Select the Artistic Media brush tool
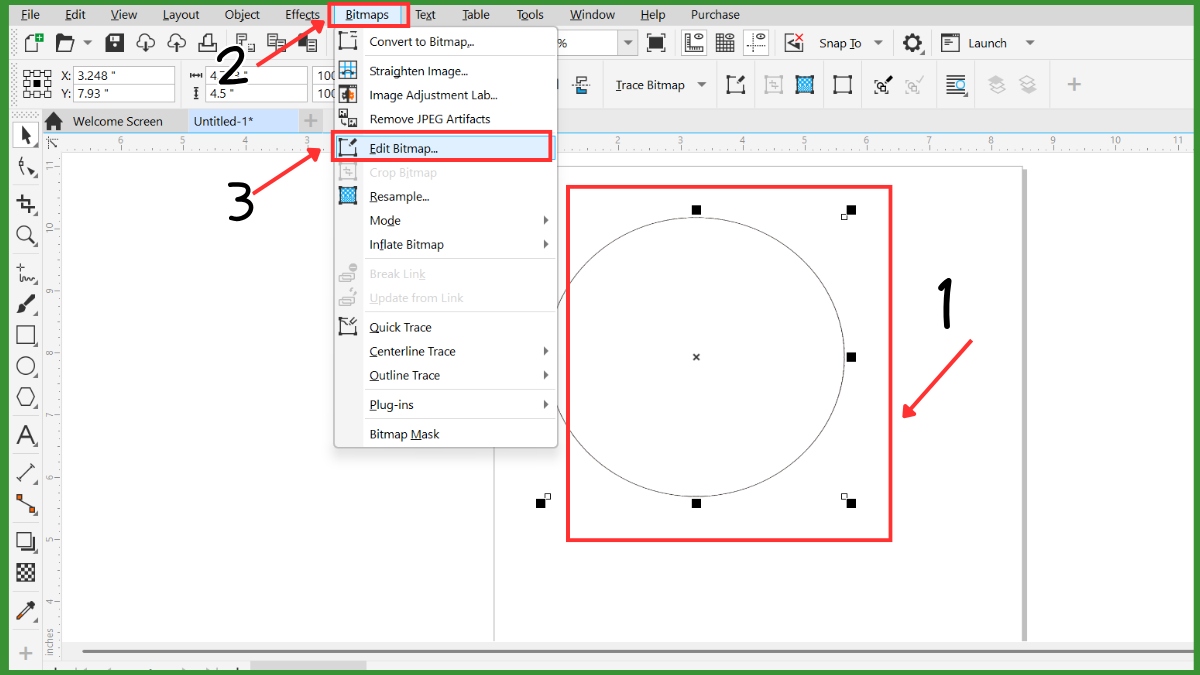Image resolution: width=1200 pixels, height=675 pixels. coord(26,304)
